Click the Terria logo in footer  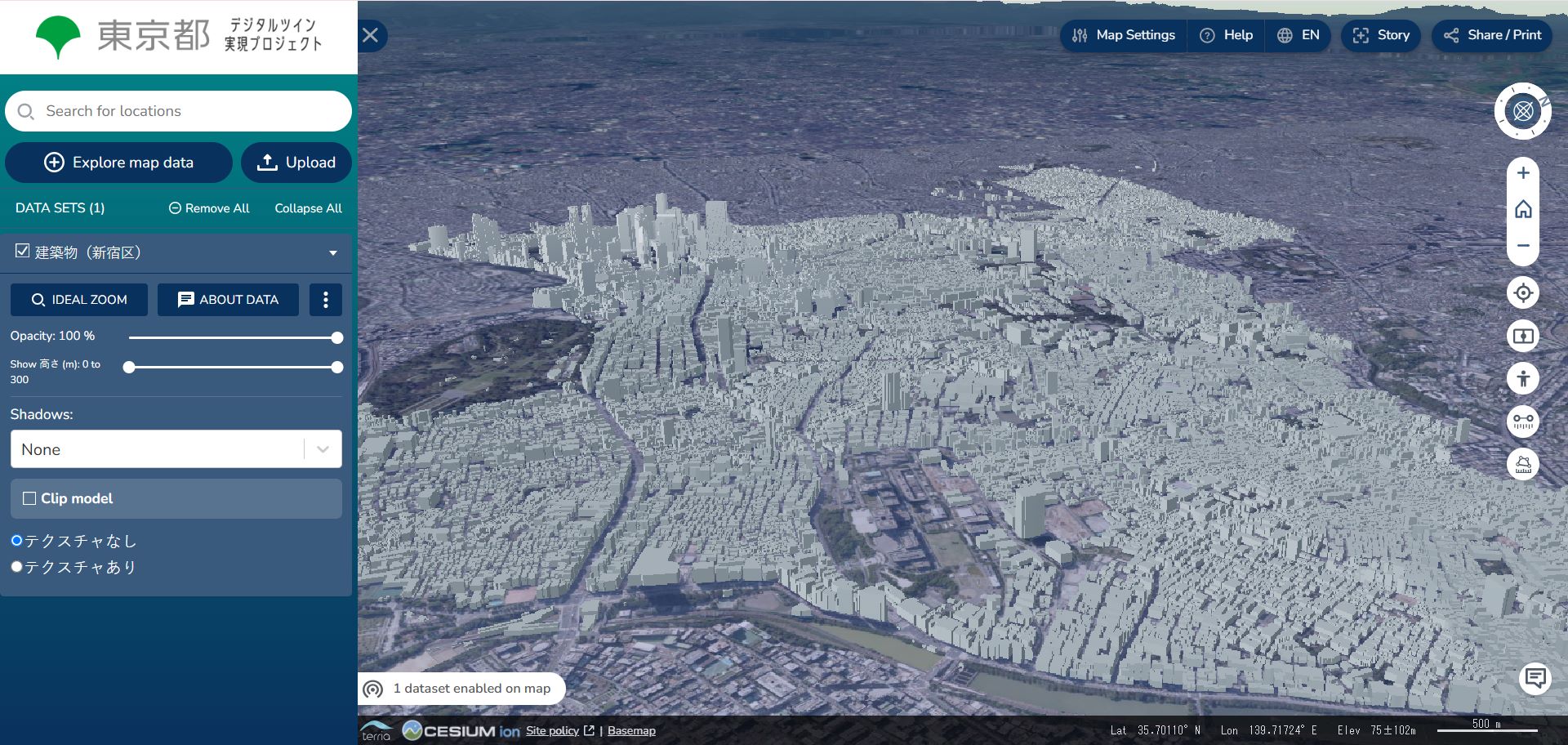pyautogui.click(x=376, y=730)
